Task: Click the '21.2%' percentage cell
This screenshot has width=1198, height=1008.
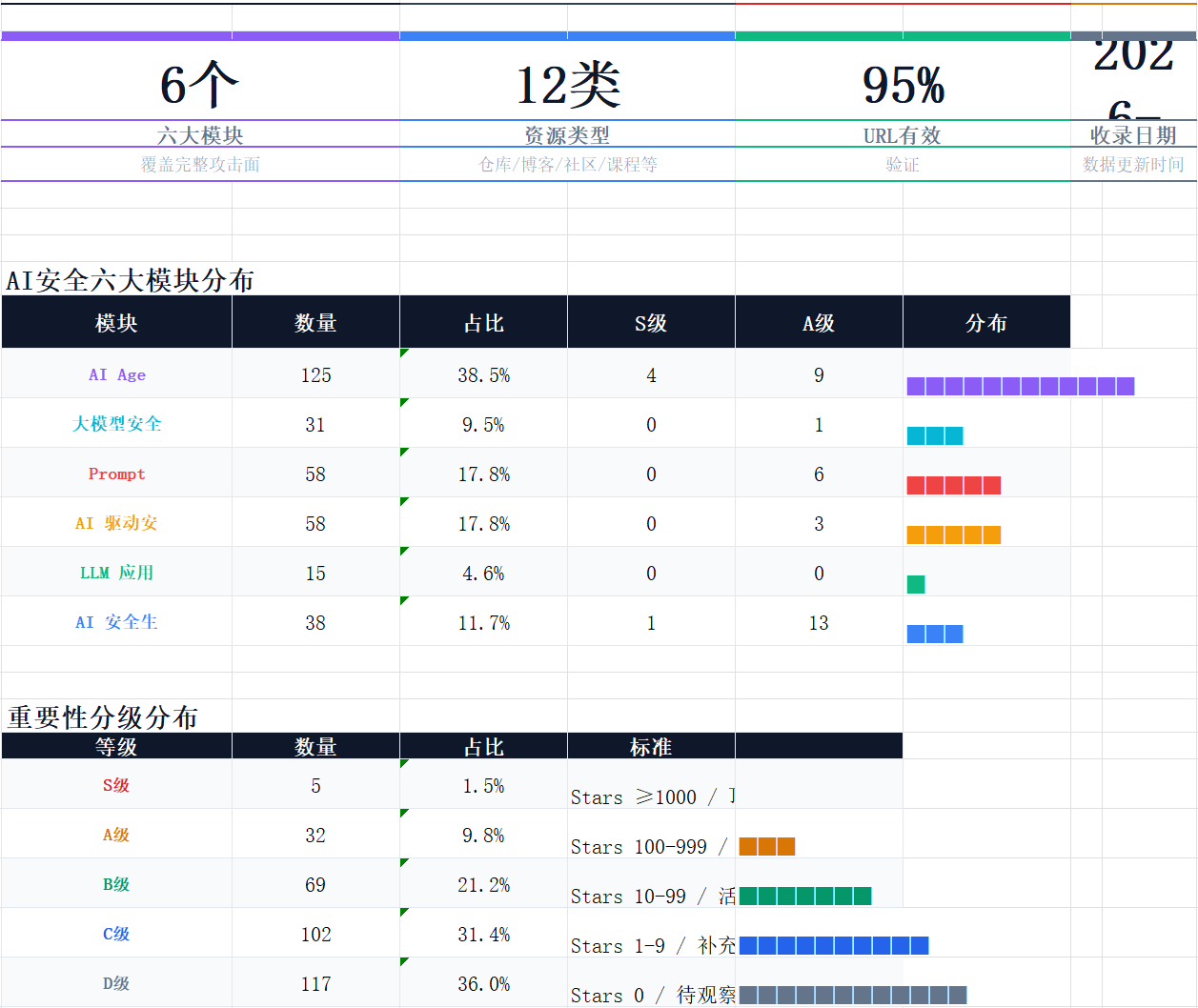Action: (483, 884)
